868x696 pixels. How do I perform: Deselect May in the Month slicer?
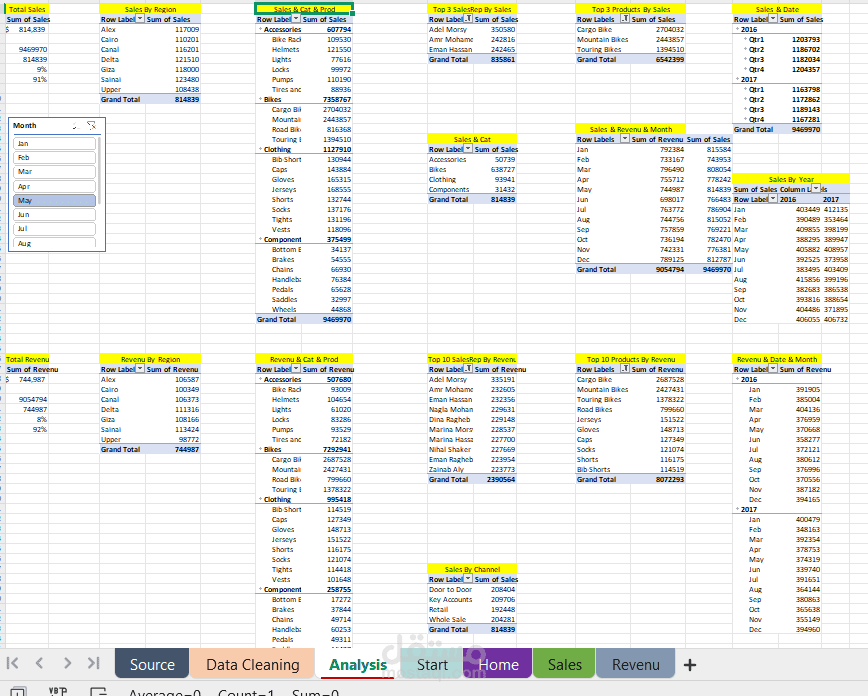pos(54,200)
